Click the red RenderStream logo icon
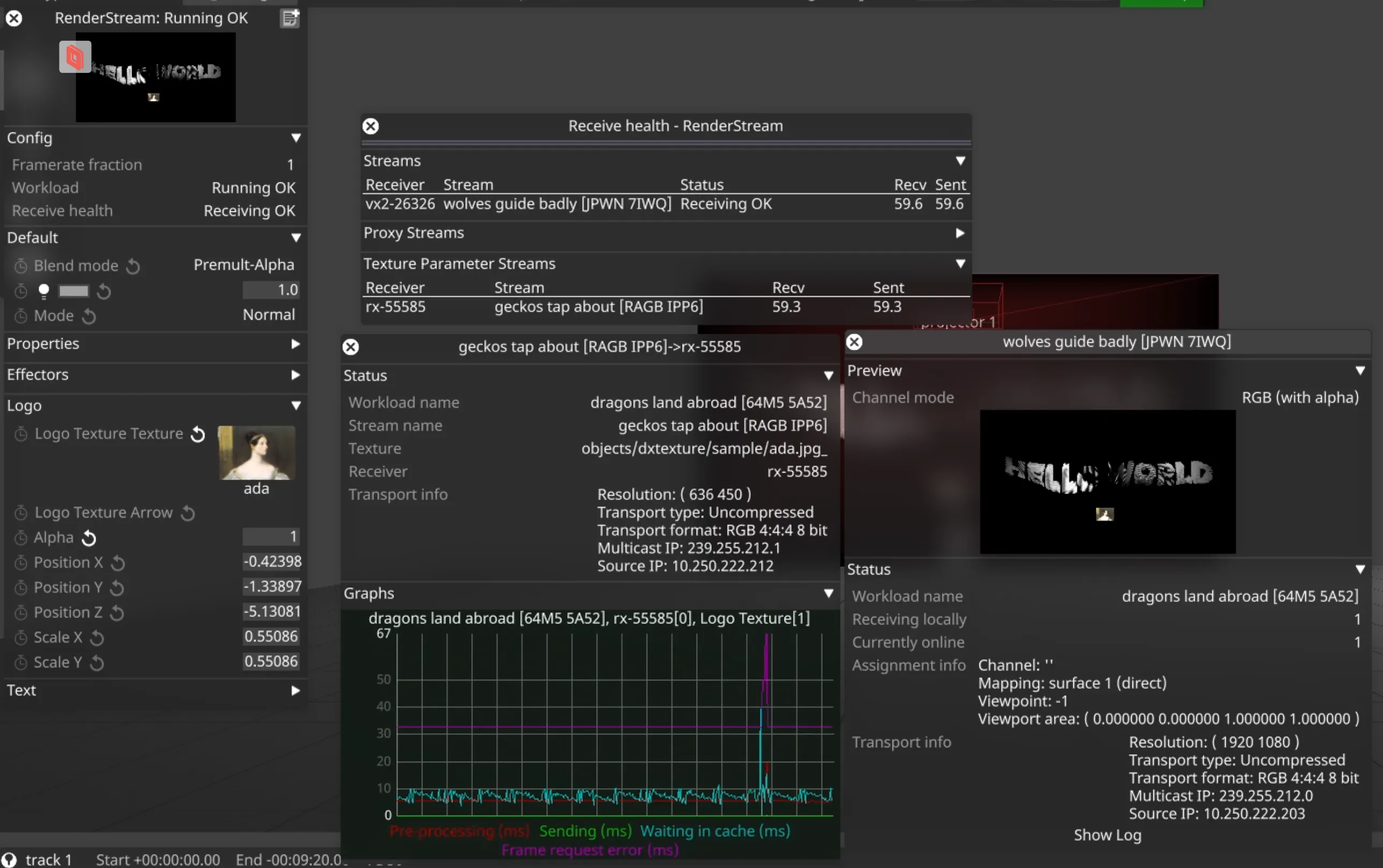 pyautogui.click(x=75, y=57)
